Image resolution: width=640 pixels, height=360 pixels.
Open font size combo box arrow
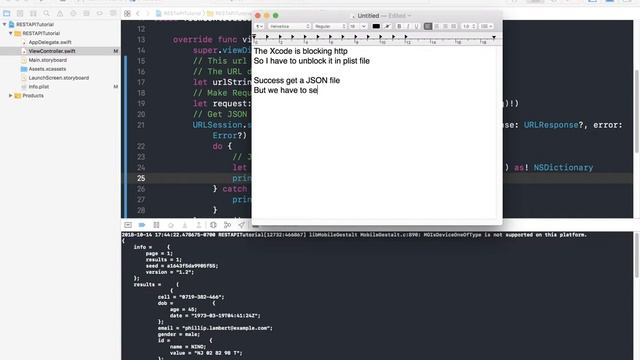pyautogui.click(x=364, y=26)
